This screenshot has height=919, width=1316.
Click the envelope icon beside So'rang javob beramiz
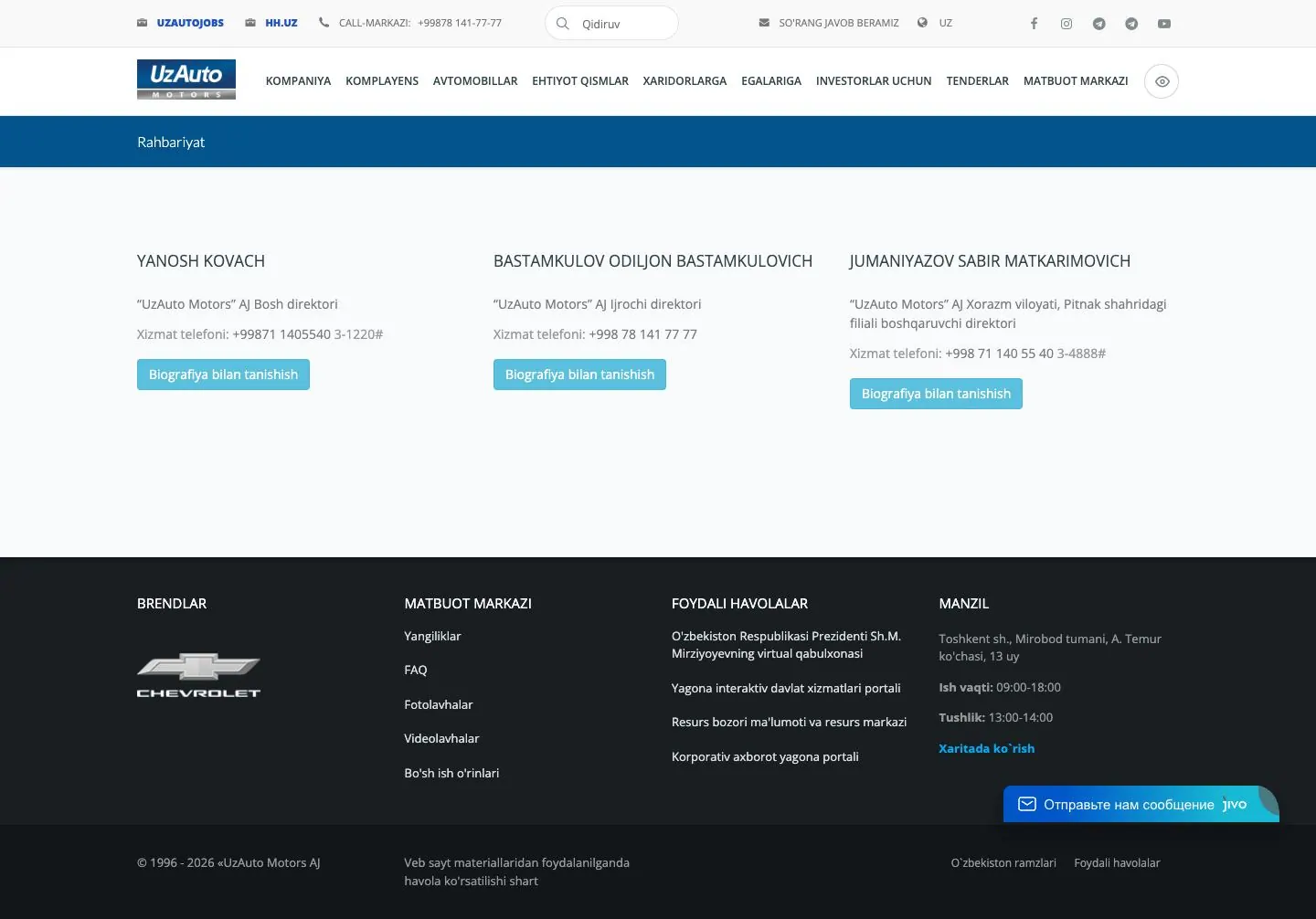[x=764, y=23]
